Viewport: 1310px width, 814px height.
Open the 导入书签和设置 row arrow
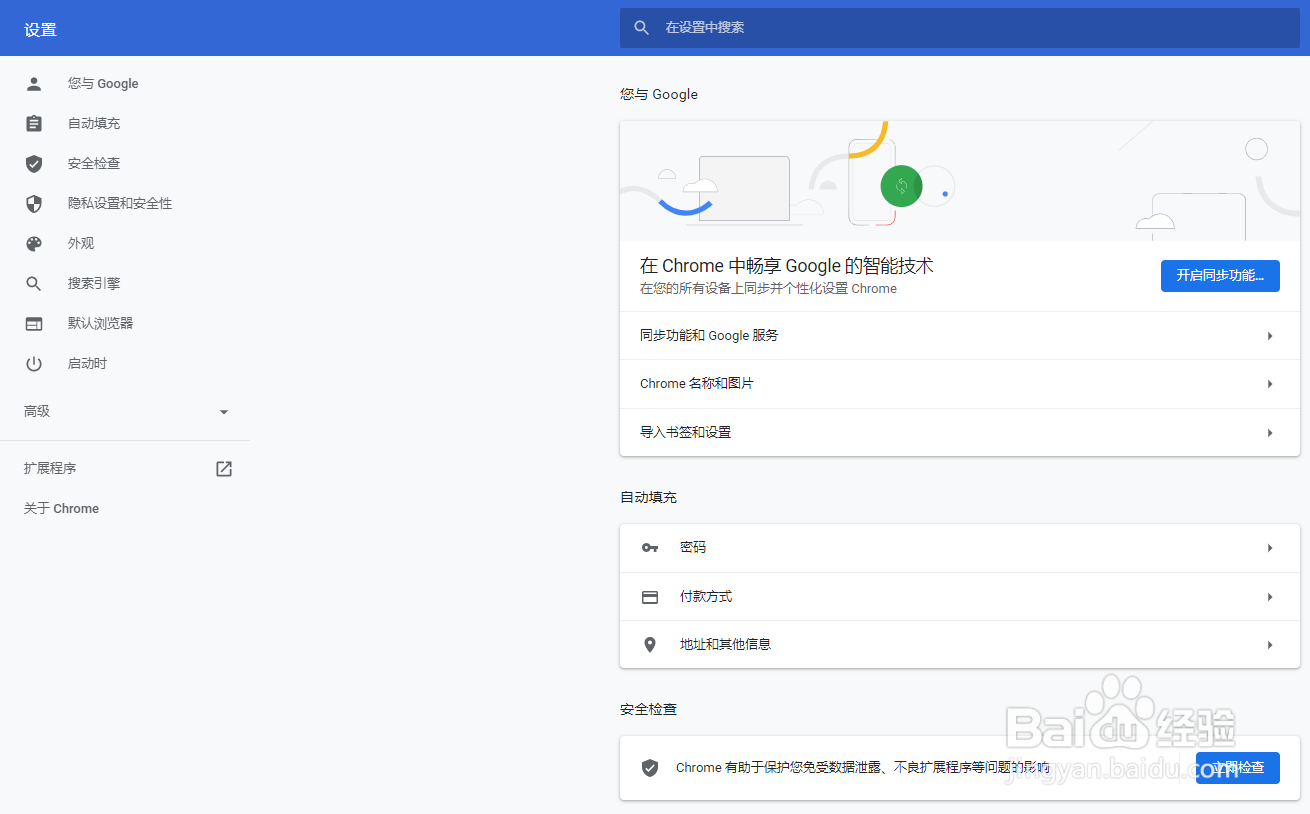point(1270,433)
